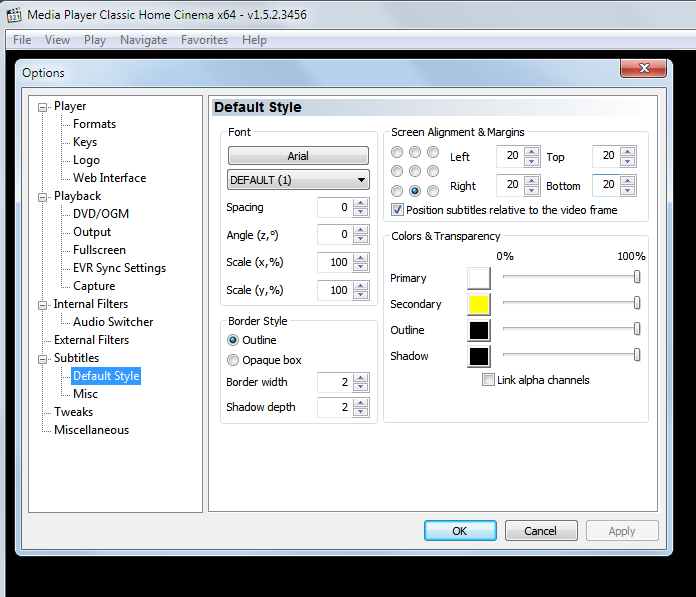
Task: Select Tweaks in the options tree
Action: [74, 412]
